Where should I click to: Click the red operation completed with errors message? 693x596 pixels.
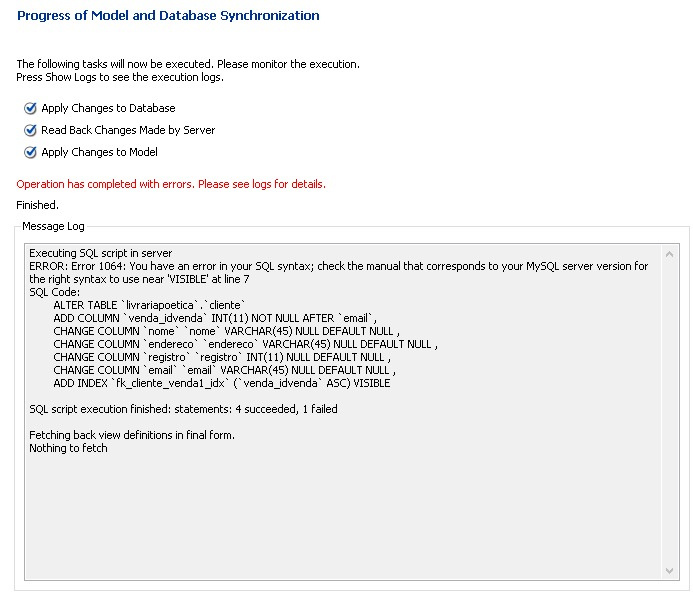171,184
